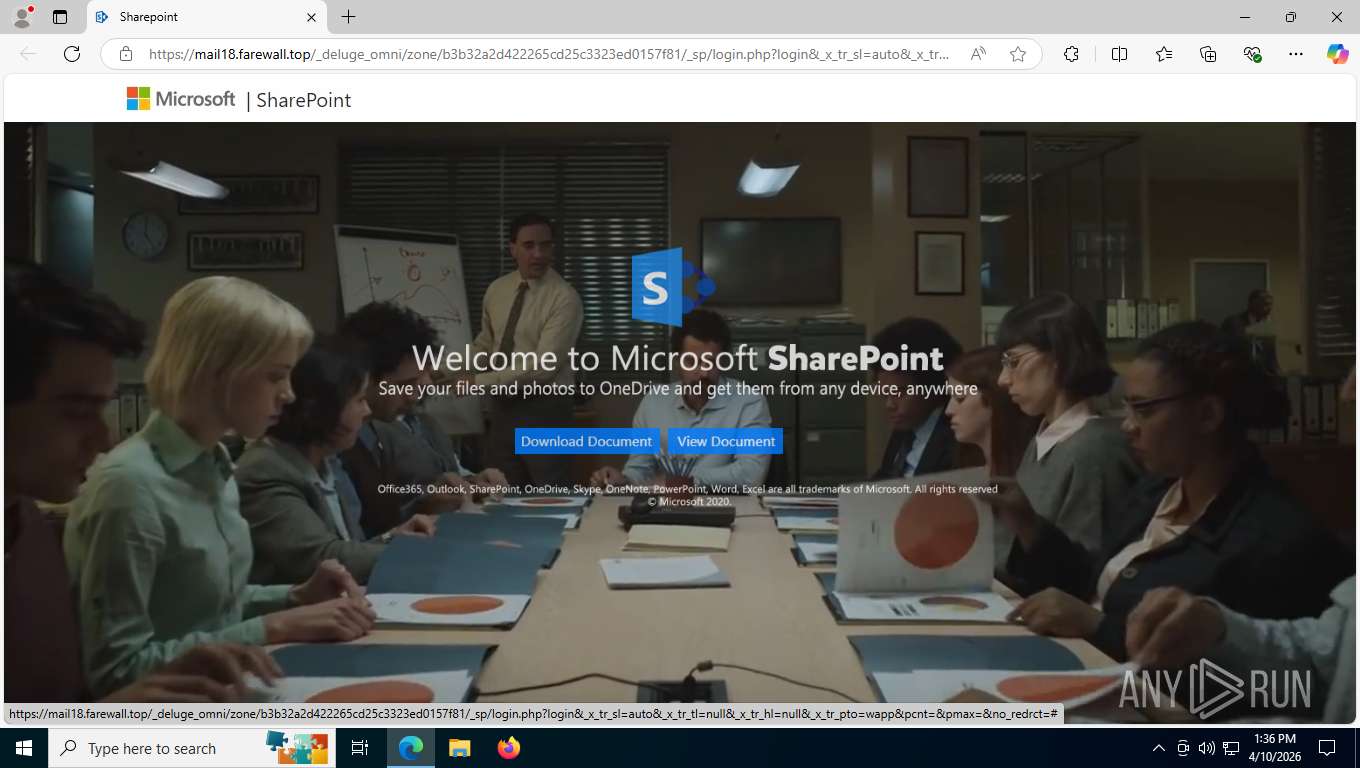Open the network tray icon

(1231, 748)
